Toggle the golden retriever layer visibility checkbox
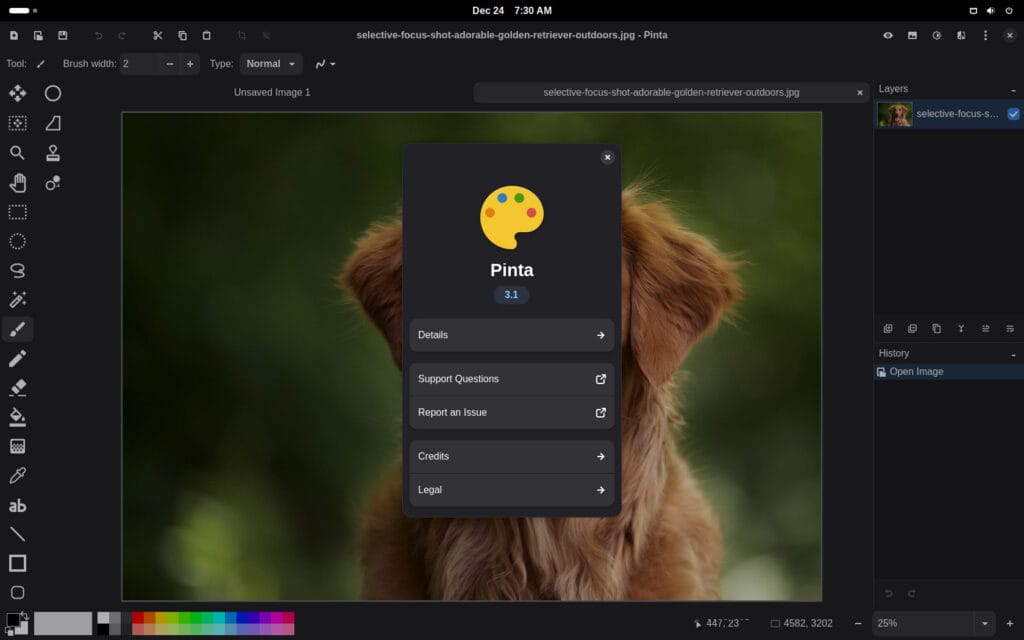The image size is (1024, 640). (1012, 114)
